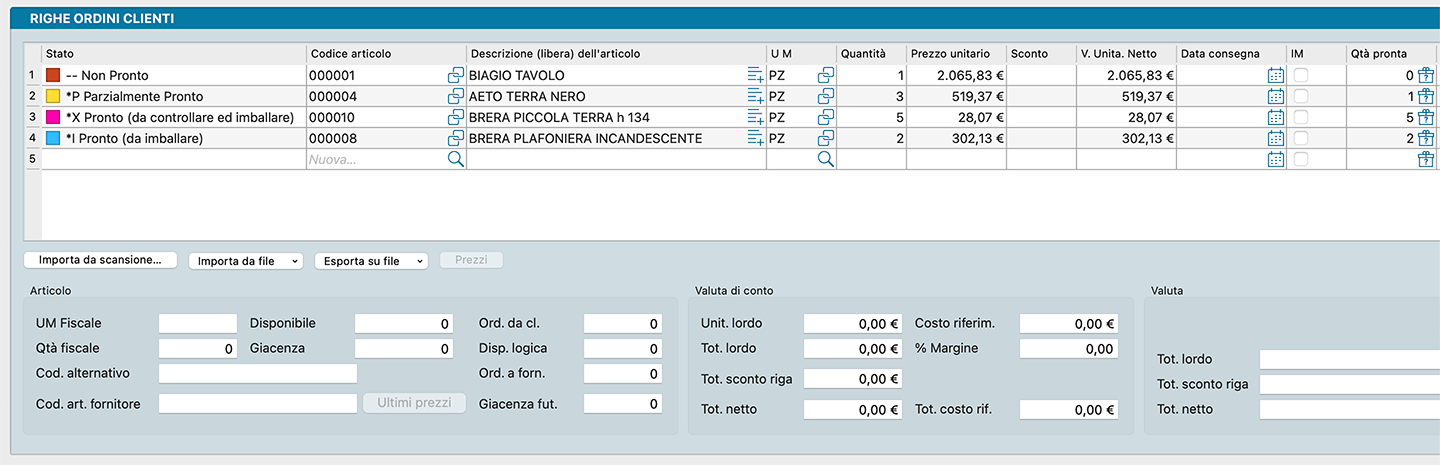Open article link icon for code 000001
The height and width of the screenshot is (465, 1440).
pyautogui.click(x=455, y=75)
